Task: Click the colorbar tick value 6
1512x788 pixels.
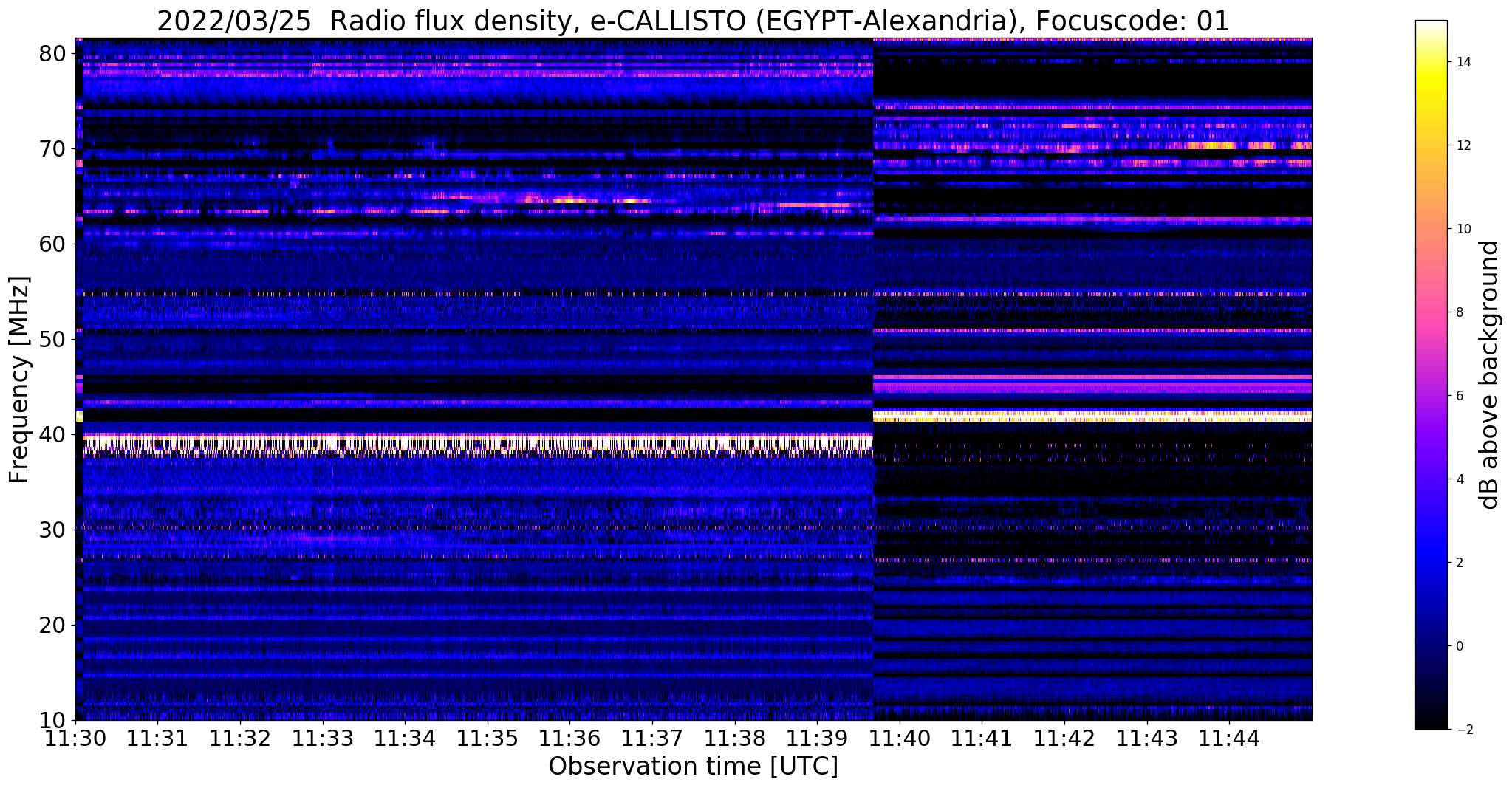Action: pyautogui.click(x=1459, y=396)
